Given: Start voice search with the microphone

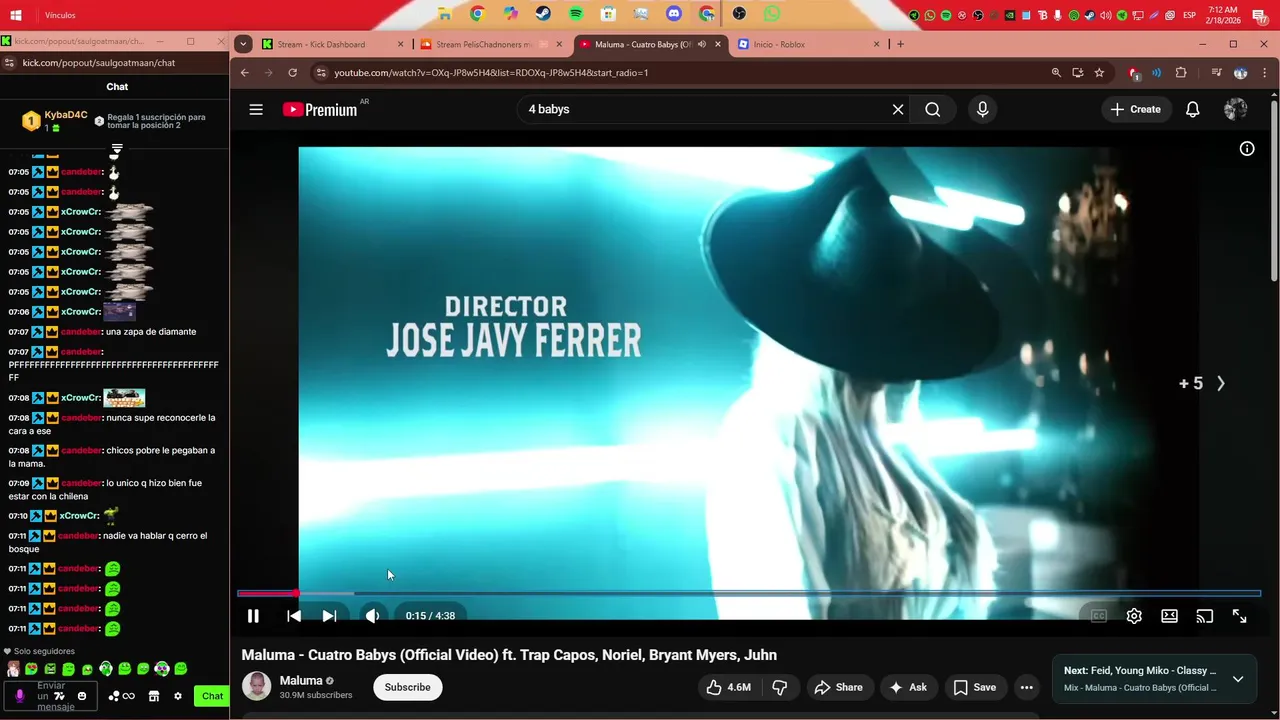Looking at the screenshot, I should point(982,109).
